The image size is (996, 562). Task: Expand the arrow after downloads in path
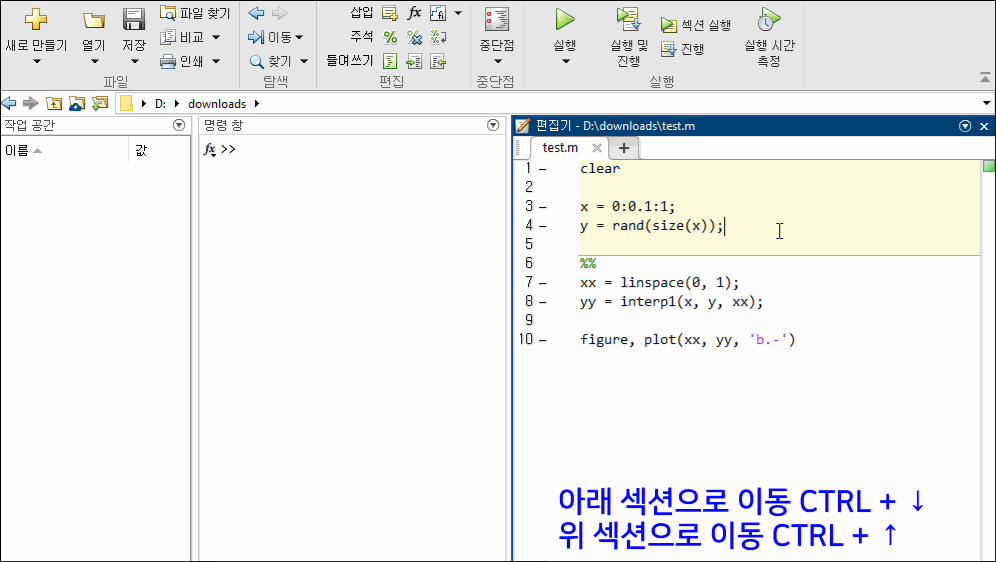(x=257, y=104)
